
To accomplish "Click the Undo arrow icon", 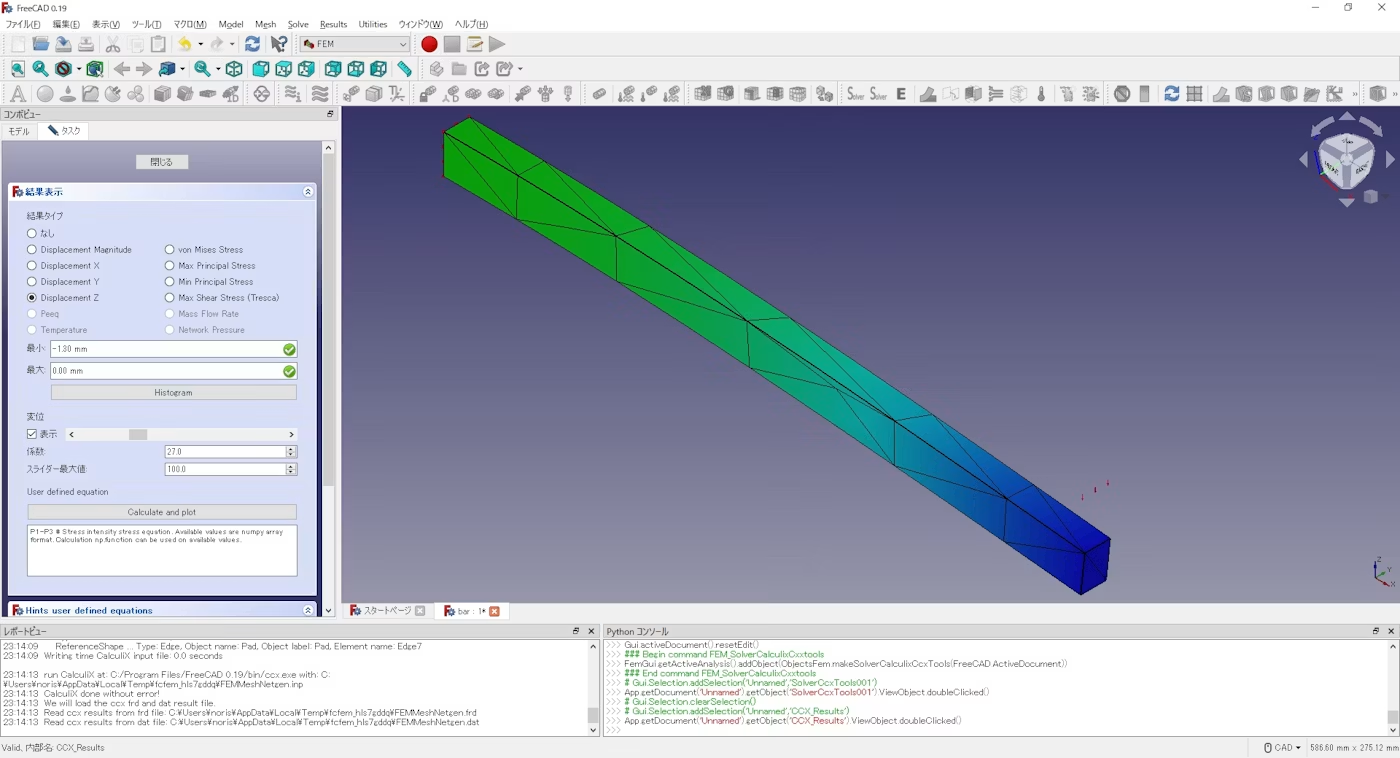I will (185, 44).
